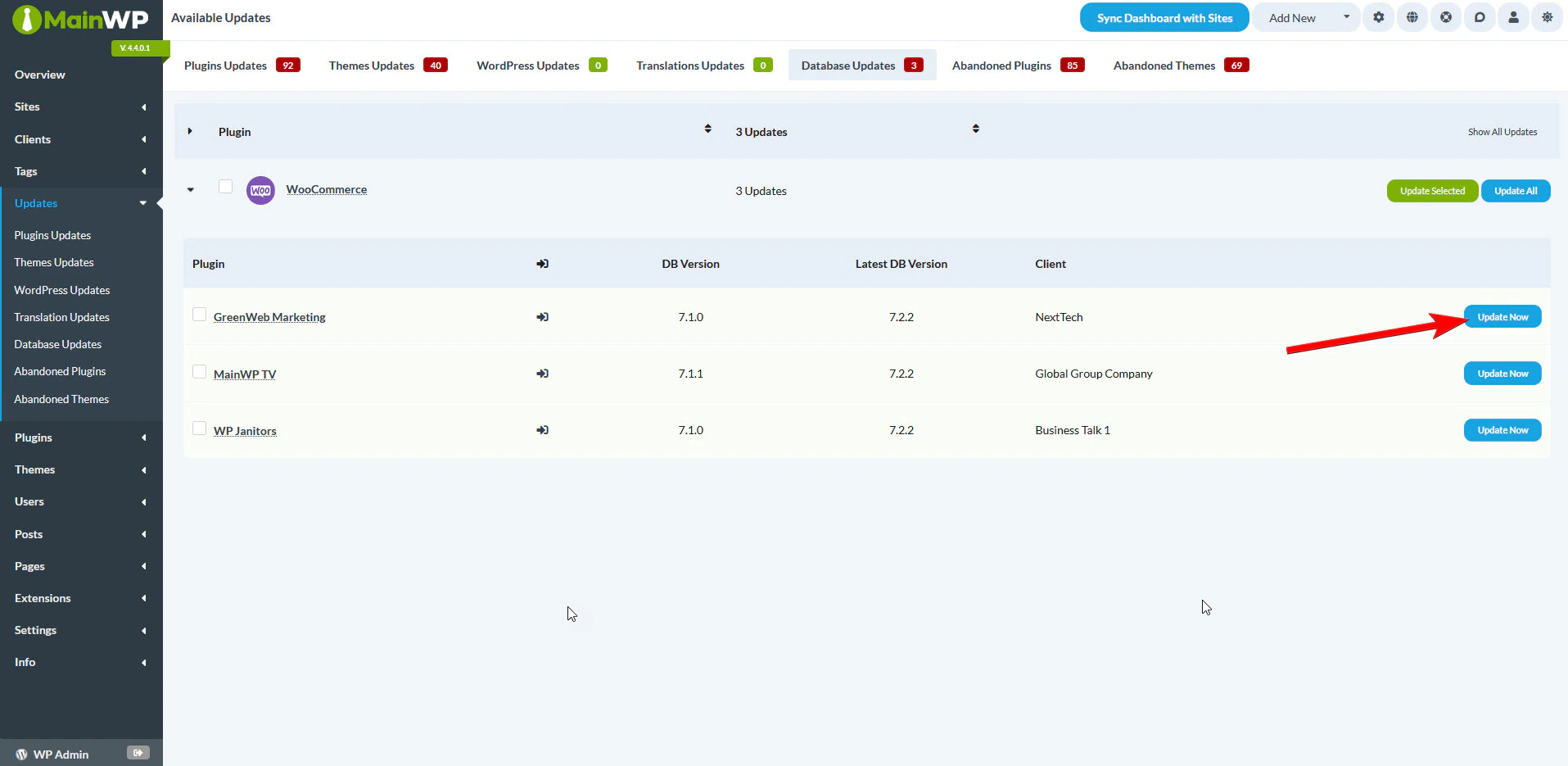This screenshot has width=1568, height=766.
Task: Switch to Plugins Updates tab
Action: 242,66
